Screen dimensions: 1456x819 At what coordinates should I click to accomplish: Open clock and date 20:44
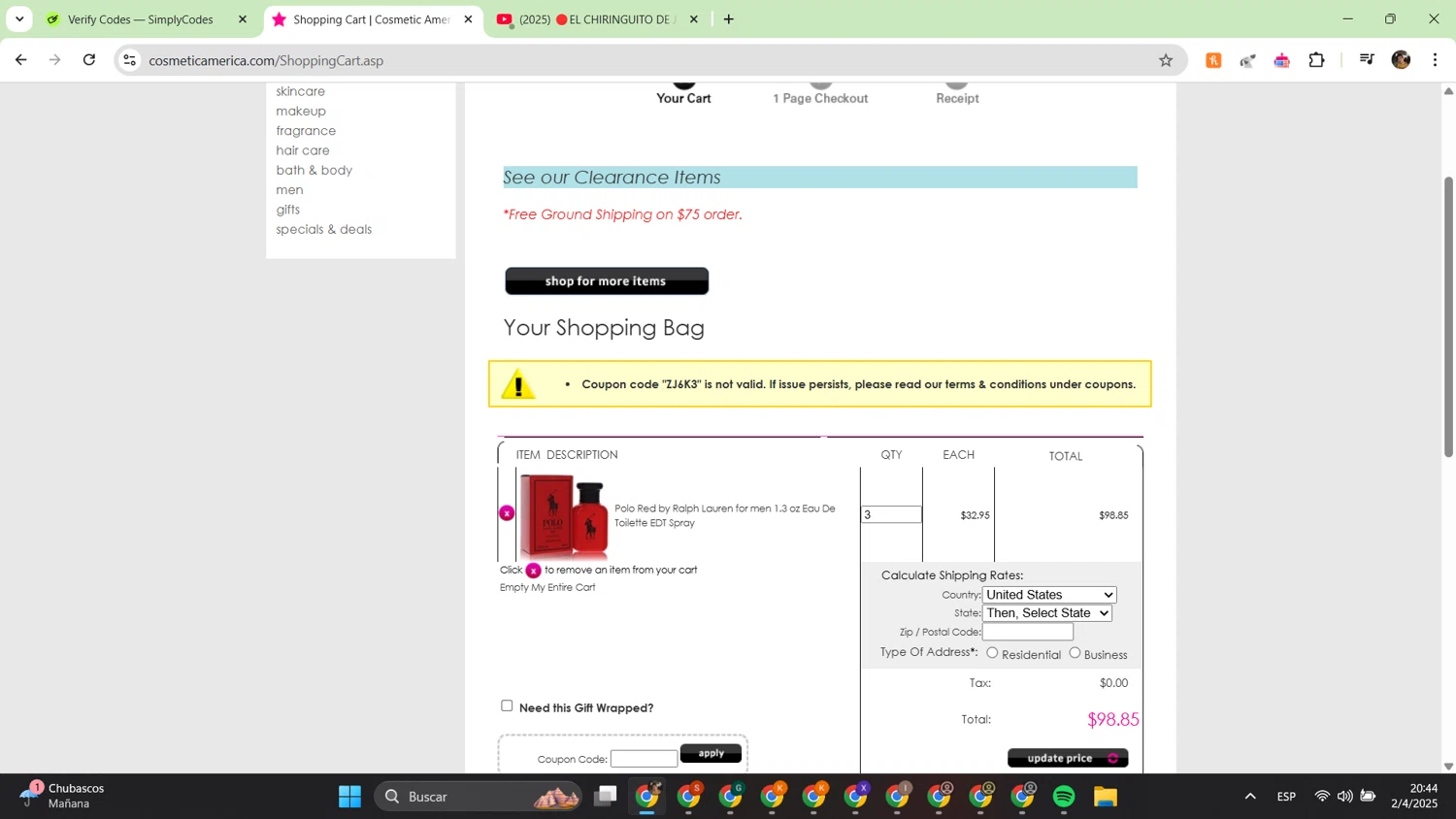point(1414,796)
